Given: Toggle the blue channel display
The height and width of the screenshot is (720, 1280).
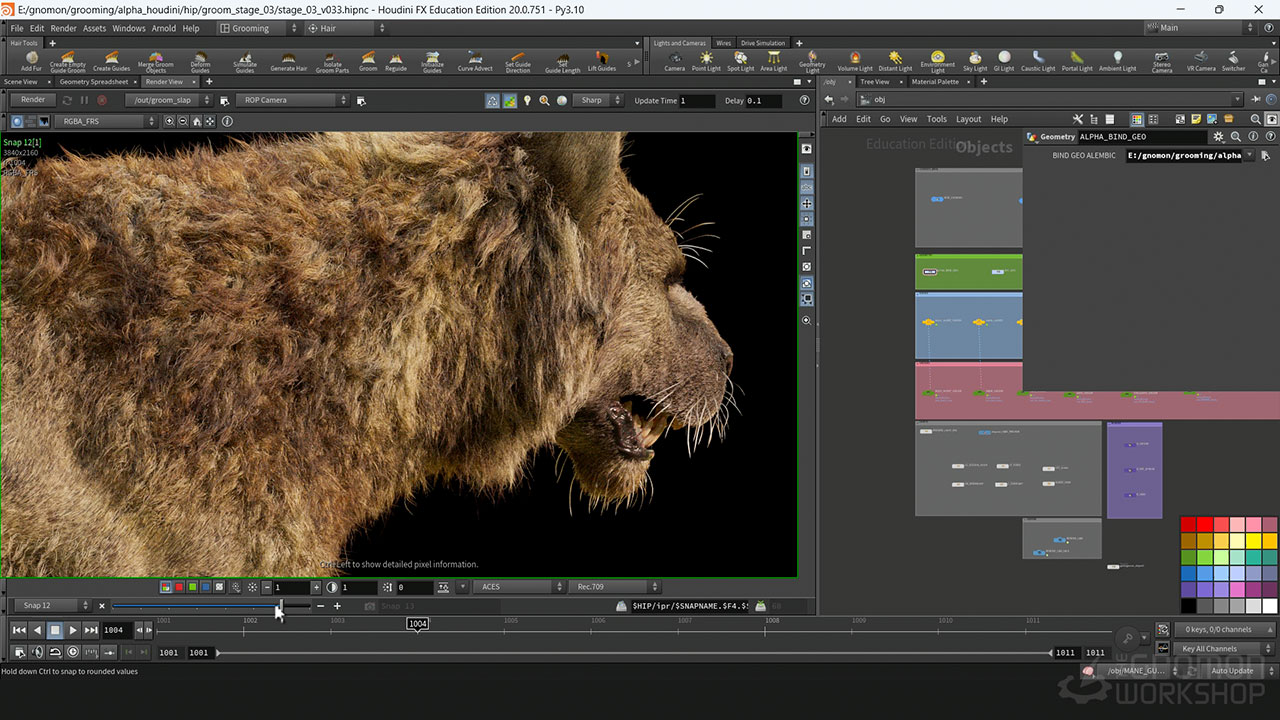Looking at the screenshot, I should [205, 588].
